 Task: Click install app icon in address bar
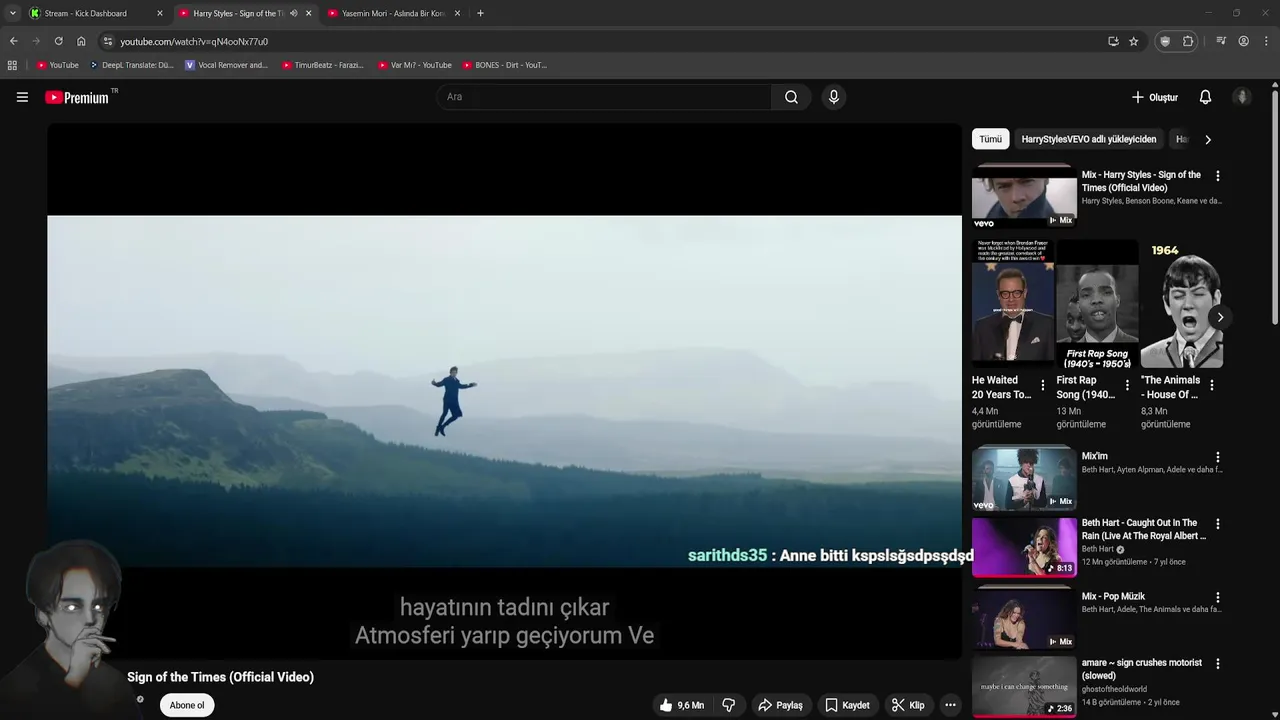pyautogui.click(x=1113, y=41)
